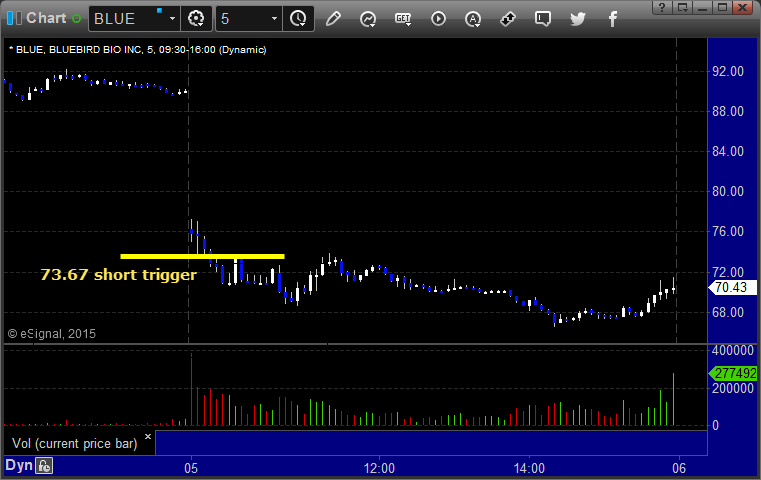
Task: Click the 88.00 price axis label
Action: click(728, 112)
